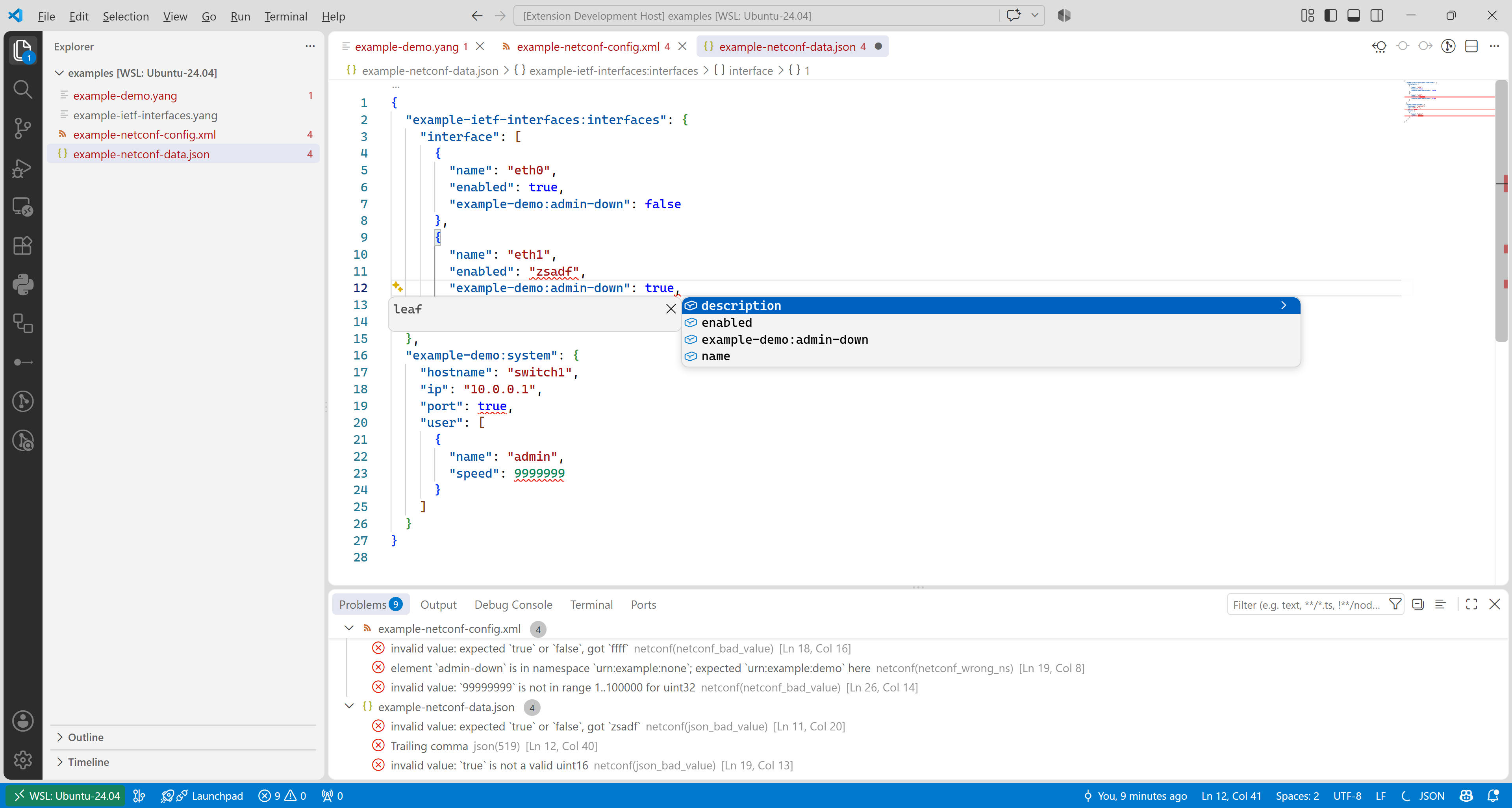Select 'description' completion suggestion

[991, 306]
